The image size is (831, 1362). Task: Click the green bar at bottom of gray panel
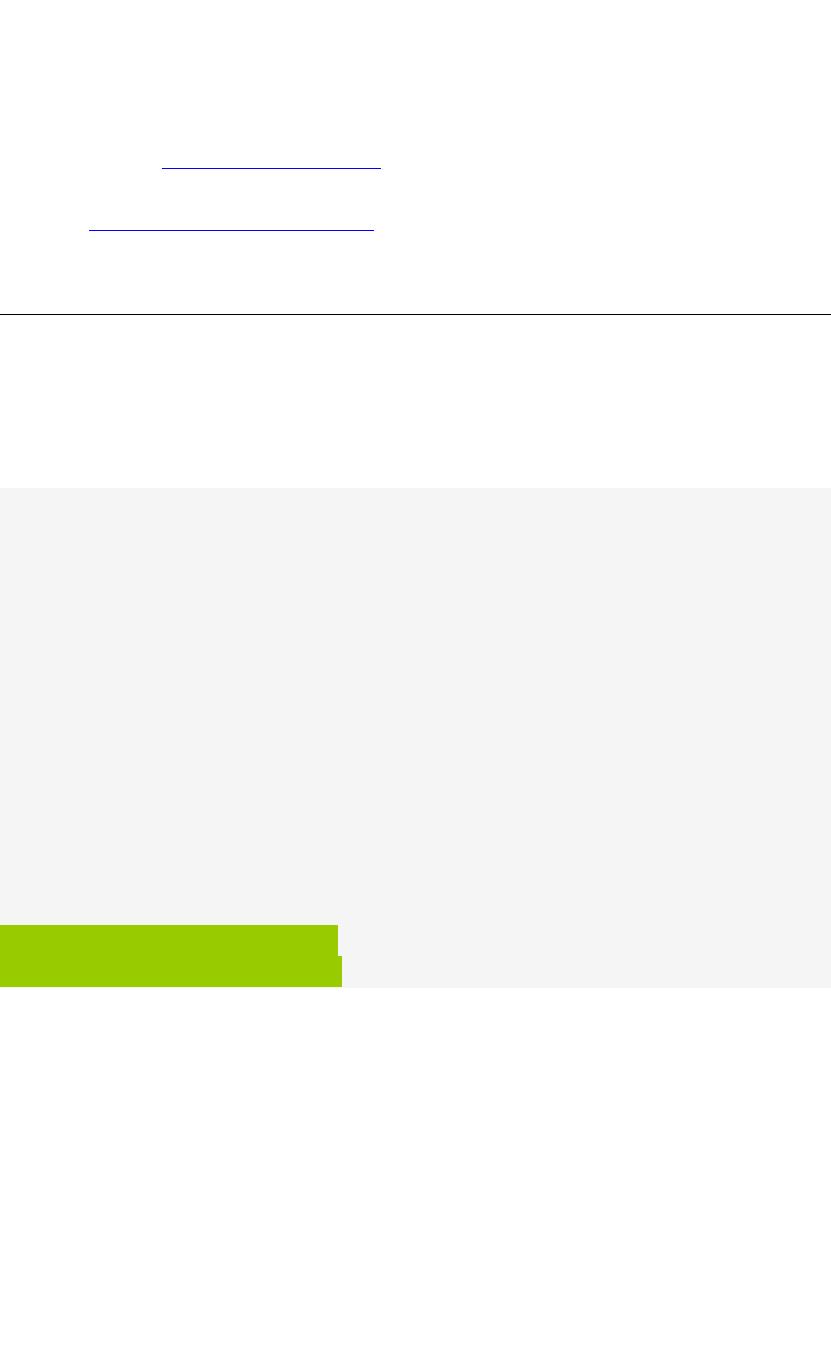170,957
